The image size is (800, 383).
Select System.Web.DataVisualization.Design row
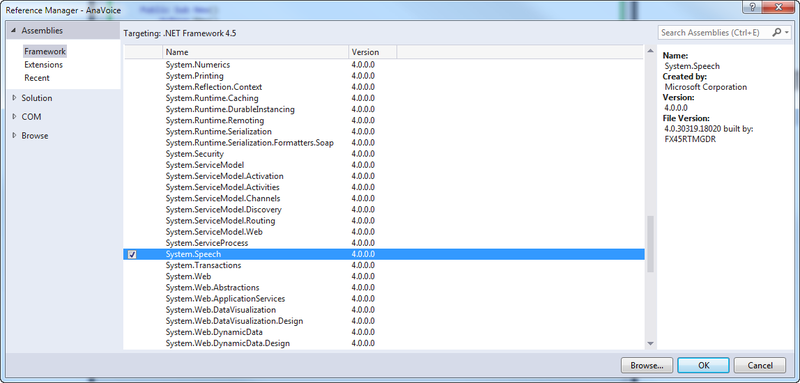[384, 321]
